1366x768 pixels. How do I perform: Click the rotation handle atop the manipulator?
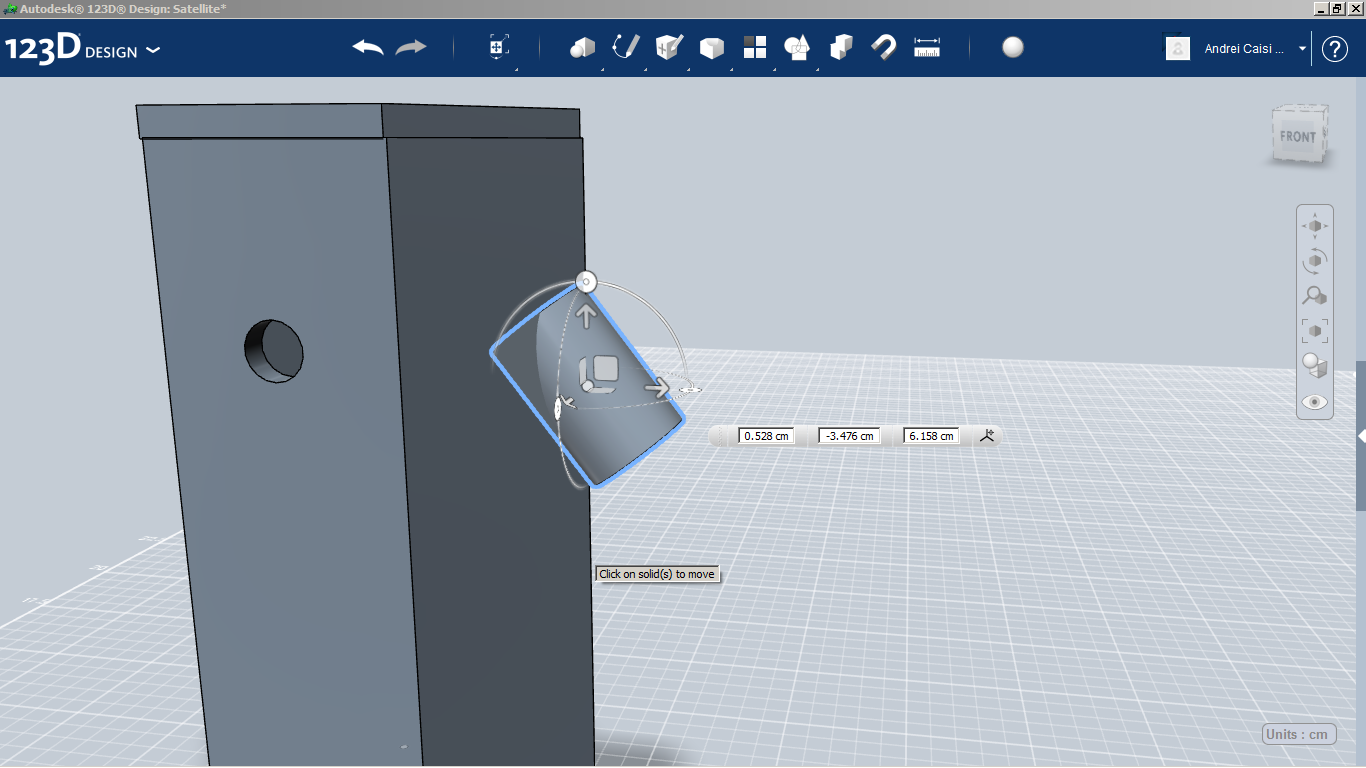(587, 282)
